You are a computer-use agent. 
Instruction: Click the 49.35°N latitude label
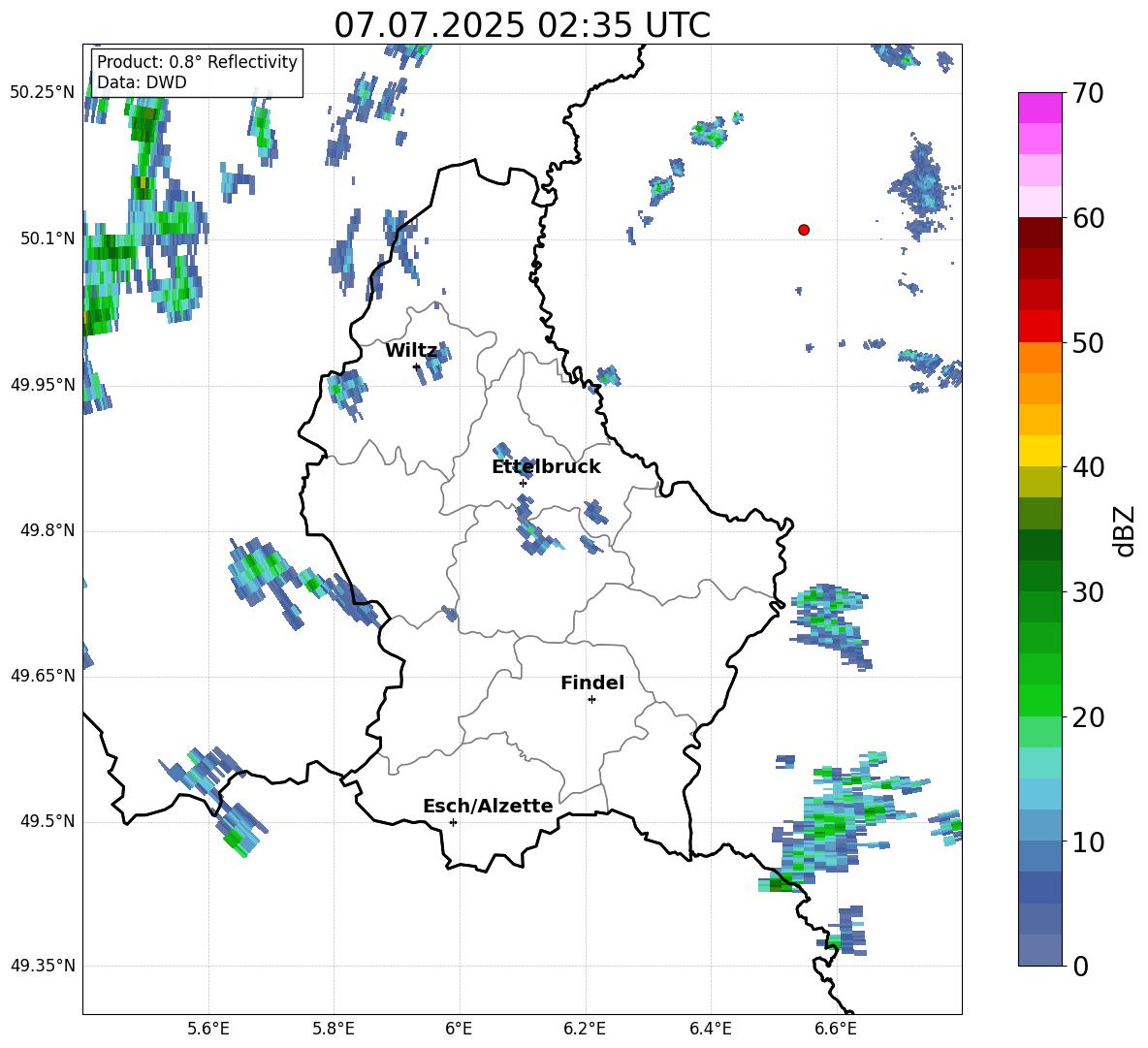point(43,966)
